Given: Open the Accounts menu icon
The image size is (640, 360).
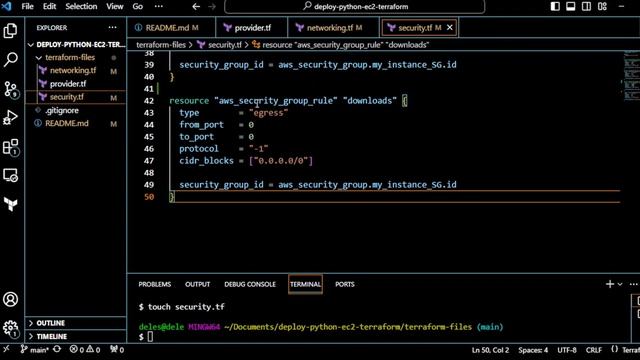Looking at the screenshot, I should [x=11, y=299].
